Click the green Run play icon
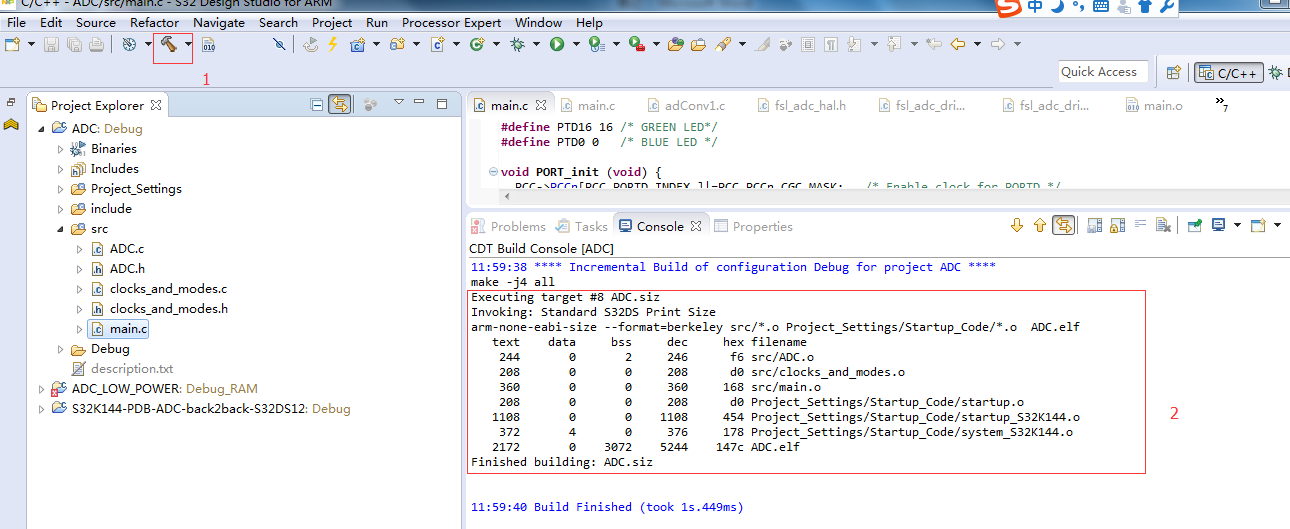The height and width of the screenshot is (529, 1290). tap(557, 45)
